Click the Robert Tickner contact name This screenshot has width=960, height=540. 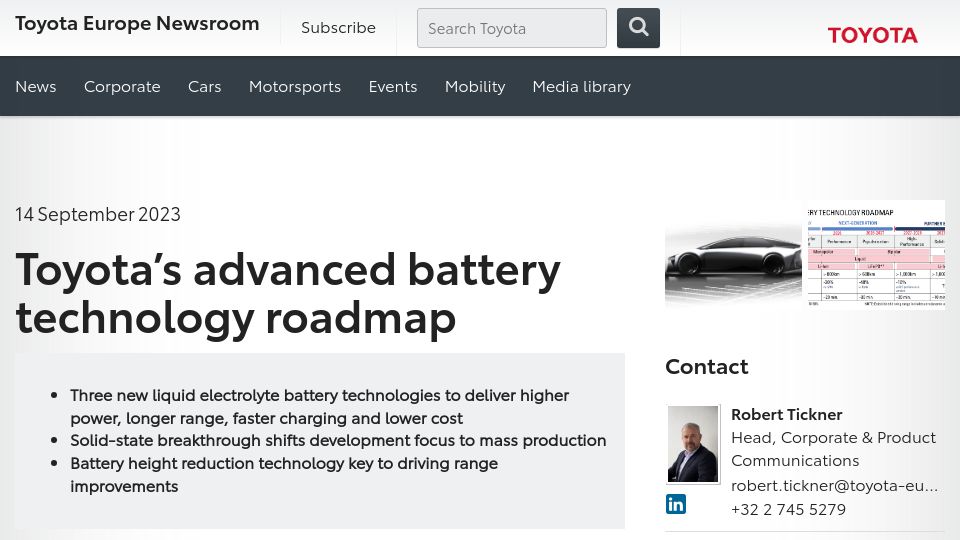click(786, 414)
